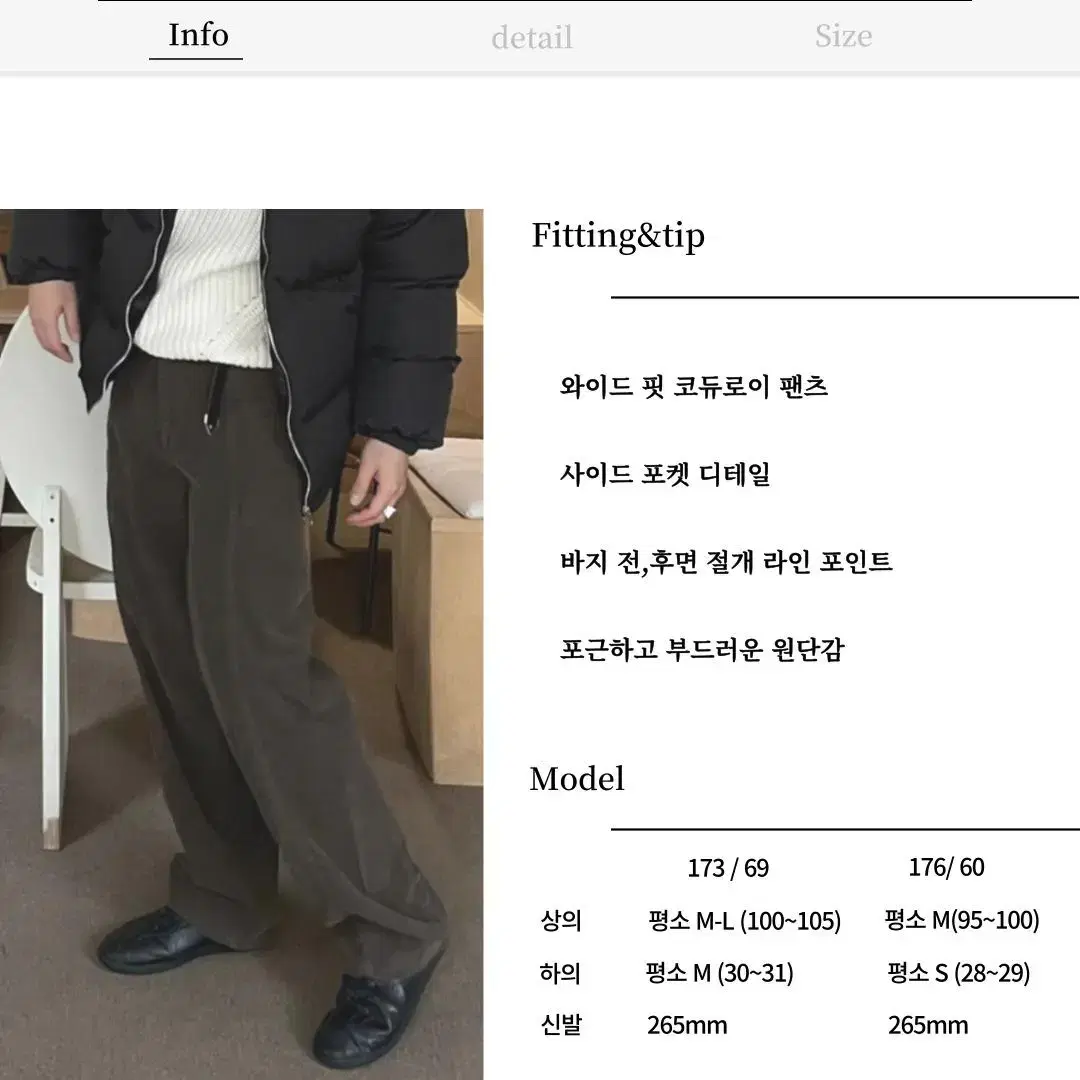1080x1080 pixels.
Task: Click the 176/ 60 model measurement
Action: pyautogui.click(x=946, y=867)
